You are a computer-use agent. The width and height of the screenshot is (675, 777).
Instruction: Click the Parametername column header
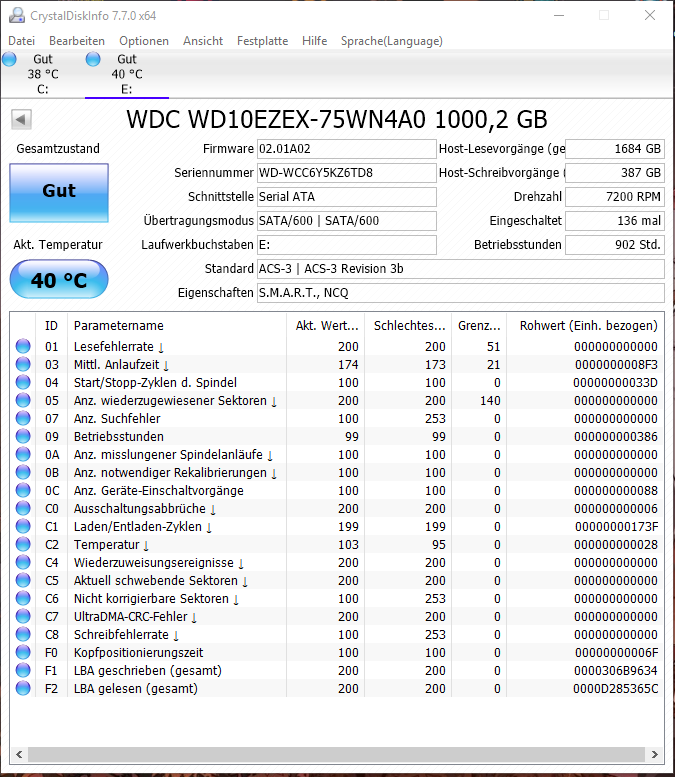(x=177, y=326)
